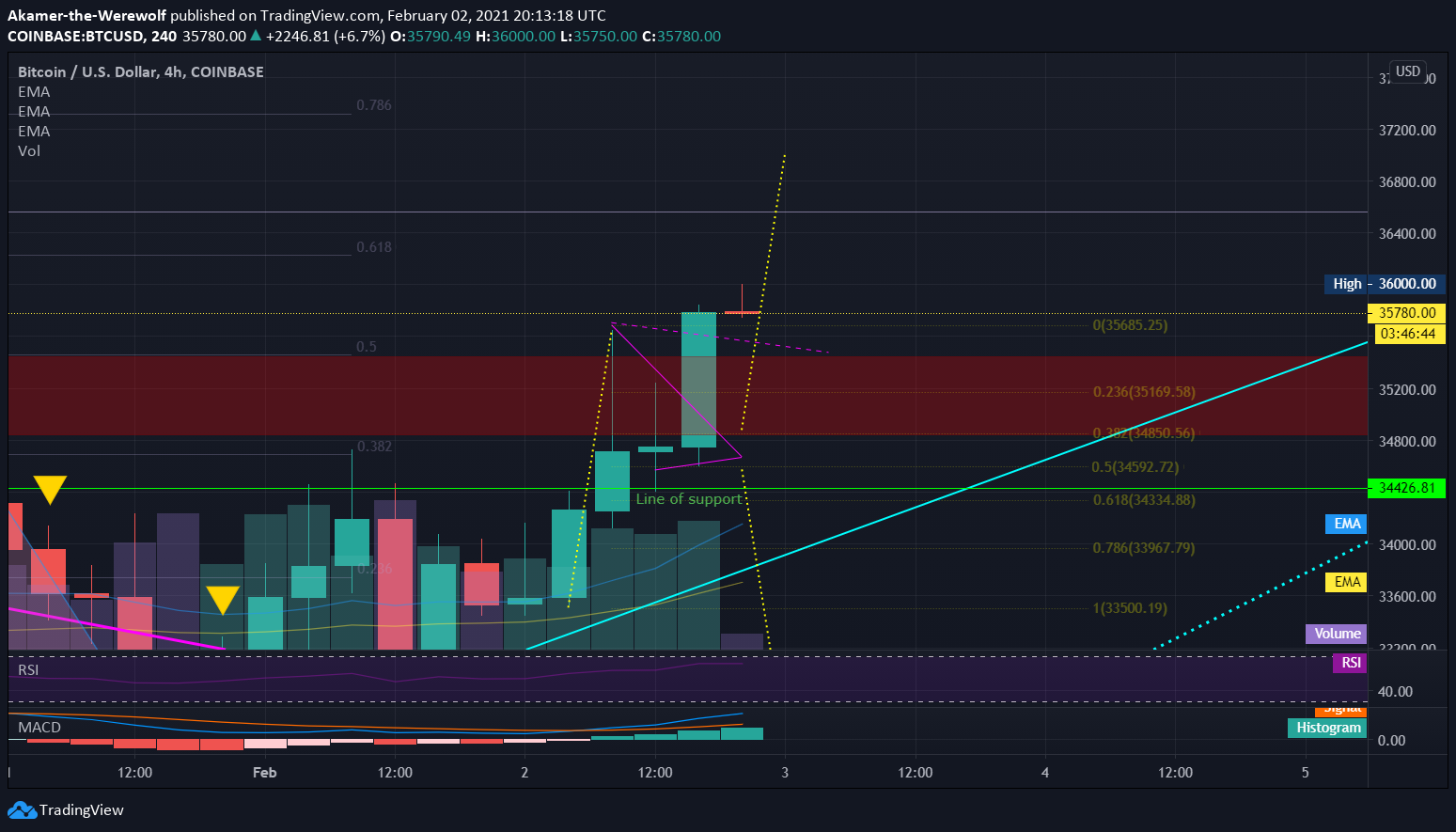
Task: Click the 36400.00 price axis value
Action: [x=1407, y=233]
